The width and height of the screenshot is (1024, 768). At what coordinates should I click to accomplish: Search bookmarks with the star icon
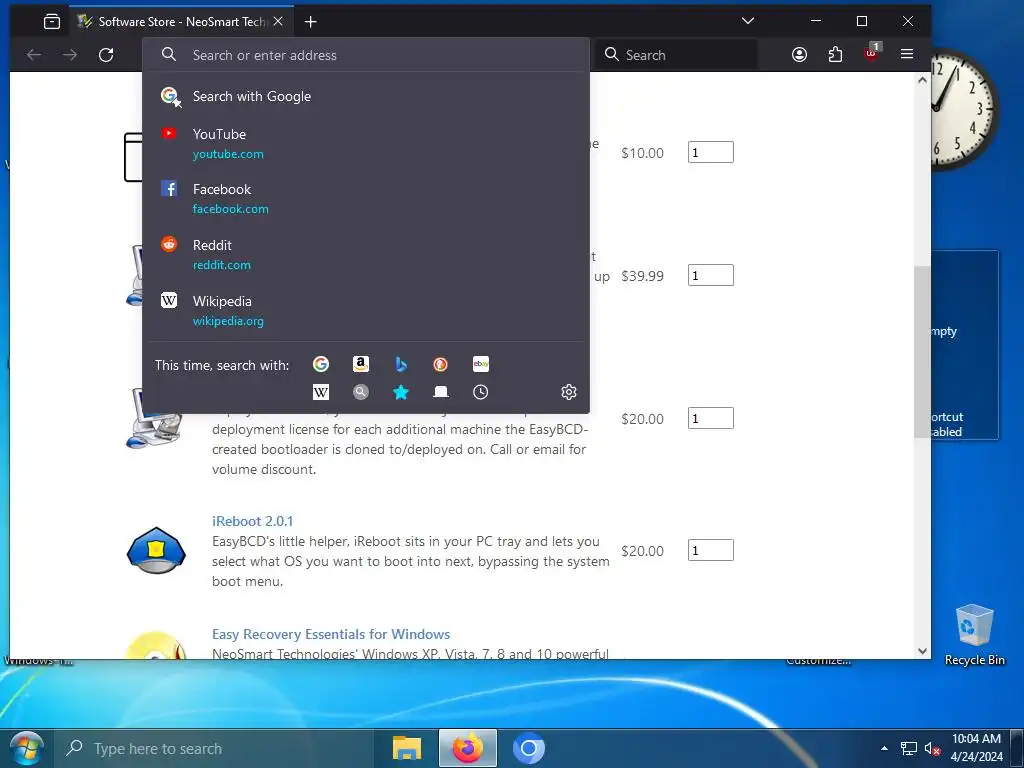pyautogui.click(x=401, y=392)
